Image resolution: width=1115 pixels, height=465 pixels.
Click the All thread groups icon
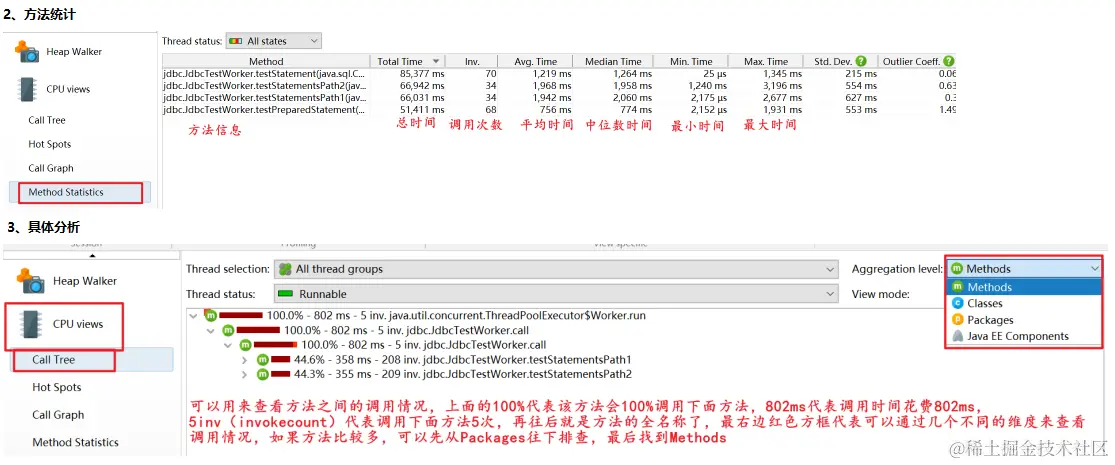285,269
